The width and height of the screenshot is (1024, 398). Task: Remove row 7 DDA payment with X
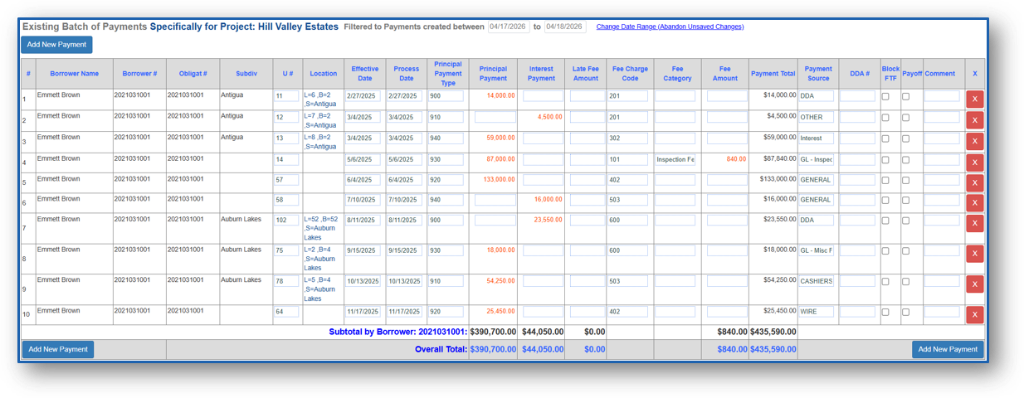click(x=974, y=224)
